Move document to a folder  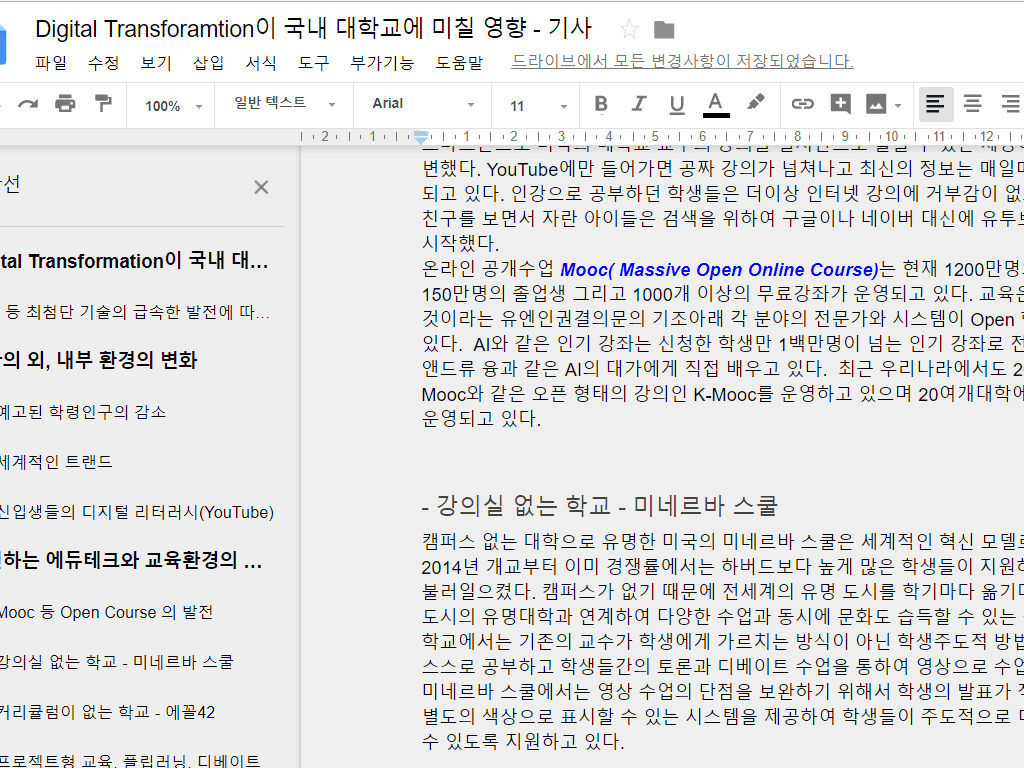click(x=664, y=29)
